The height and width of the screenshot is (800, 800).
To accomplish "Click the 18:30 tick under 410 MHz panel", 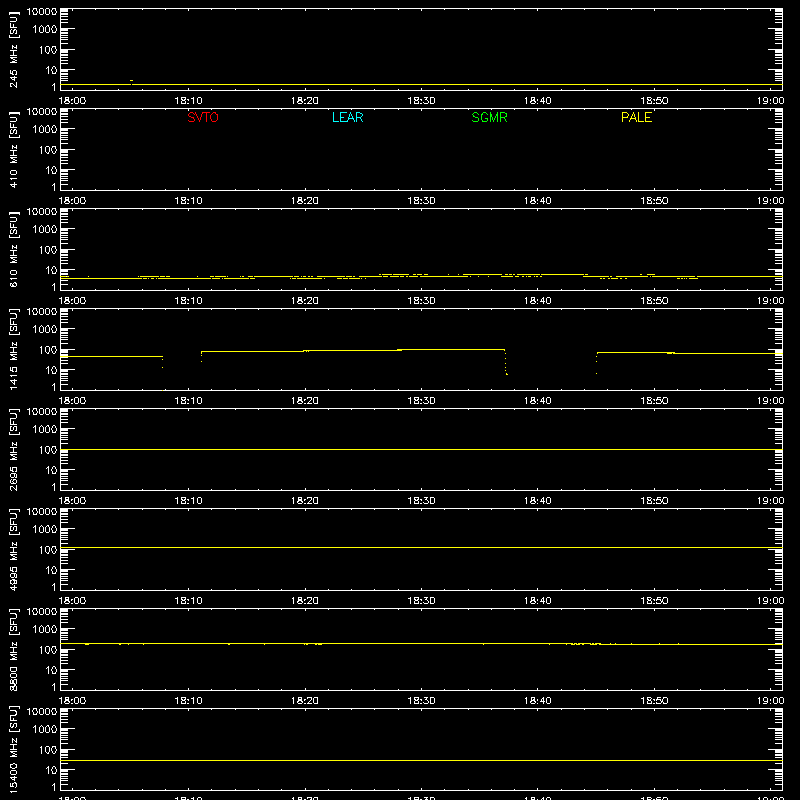I will 421,201.
